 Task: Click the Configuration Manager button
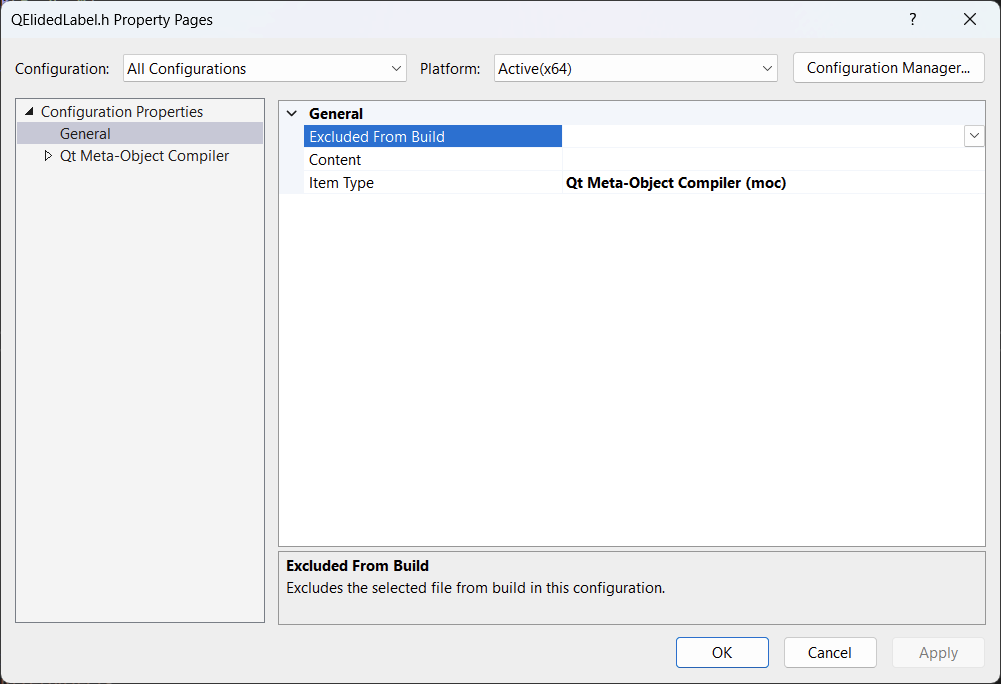click(888, 68)
